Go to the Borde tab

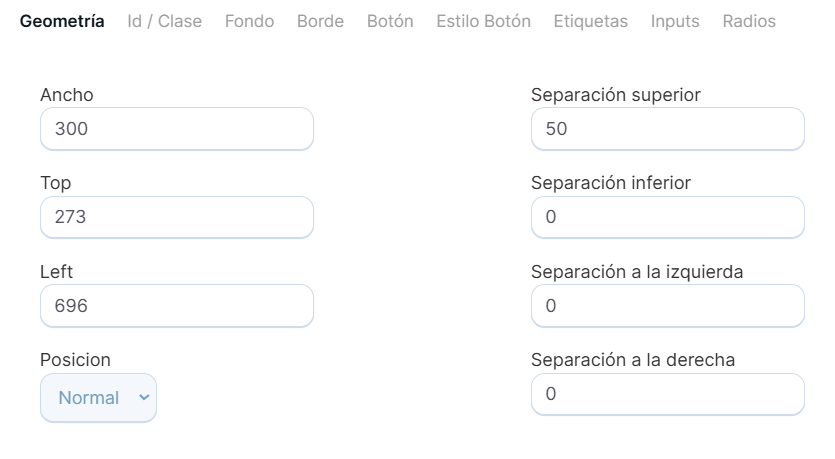(x=320, y=21)
